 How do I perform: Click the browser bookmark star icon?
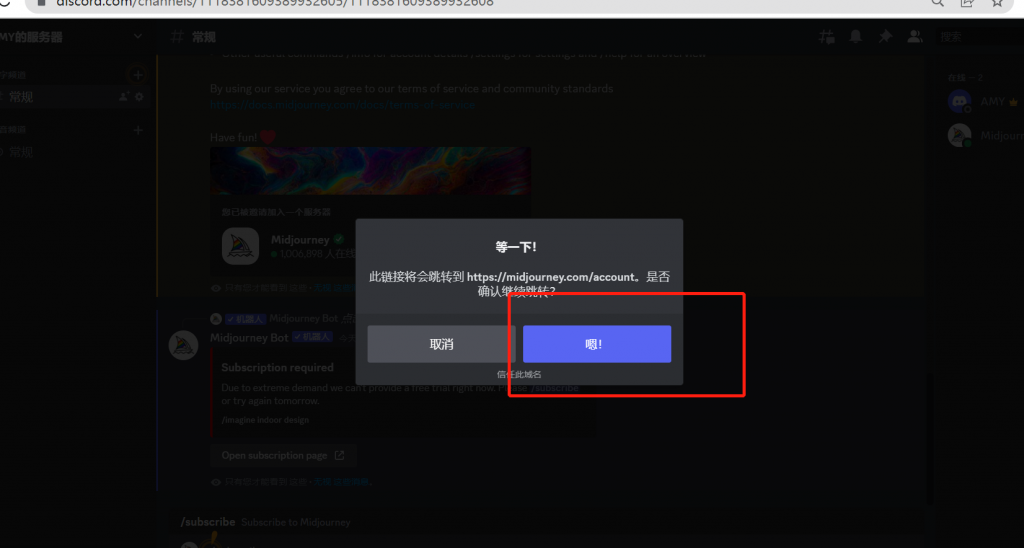pyautogui.click(x=997, y=3)
